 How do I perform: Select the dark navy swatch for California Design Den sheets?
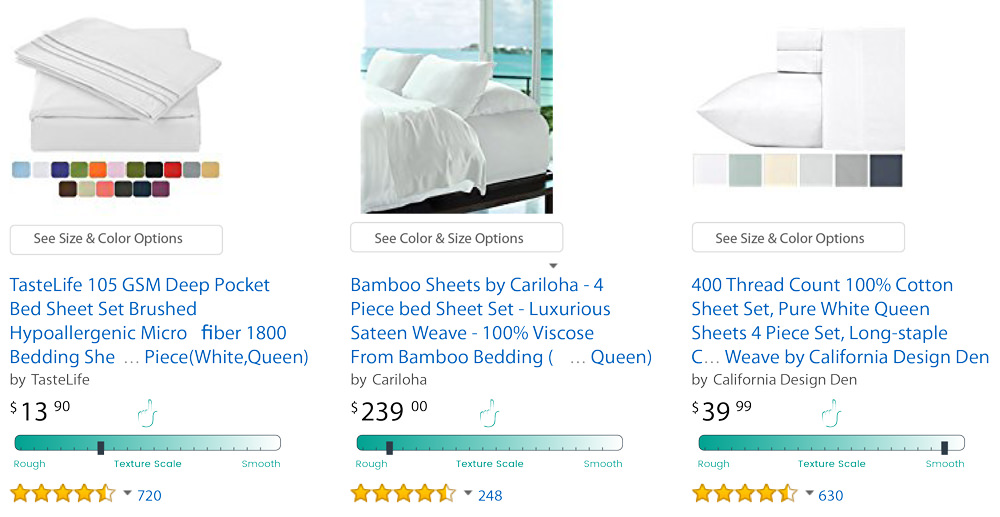886,170
